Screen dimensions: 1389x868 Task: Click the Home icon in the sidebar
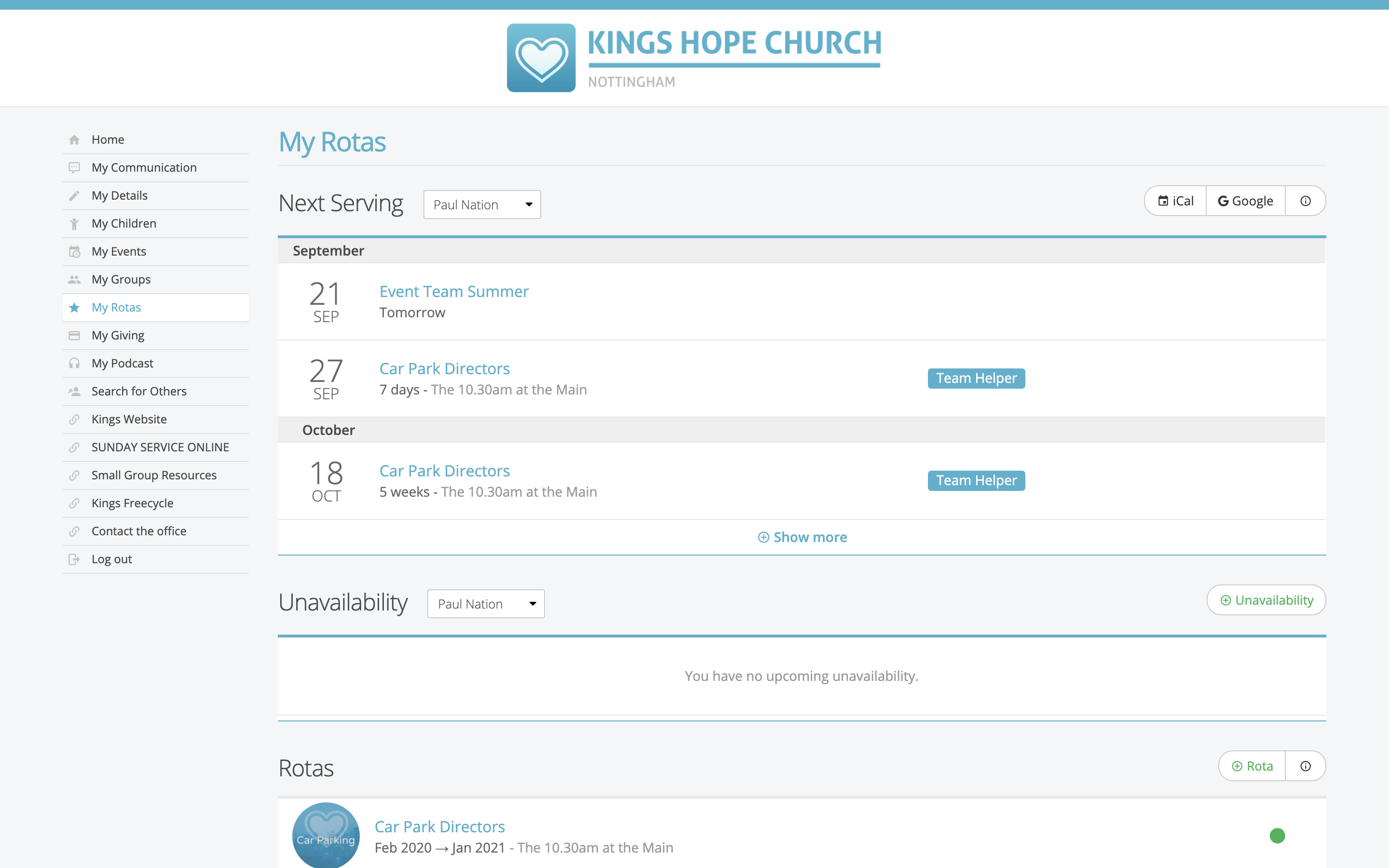click(75, 139)
